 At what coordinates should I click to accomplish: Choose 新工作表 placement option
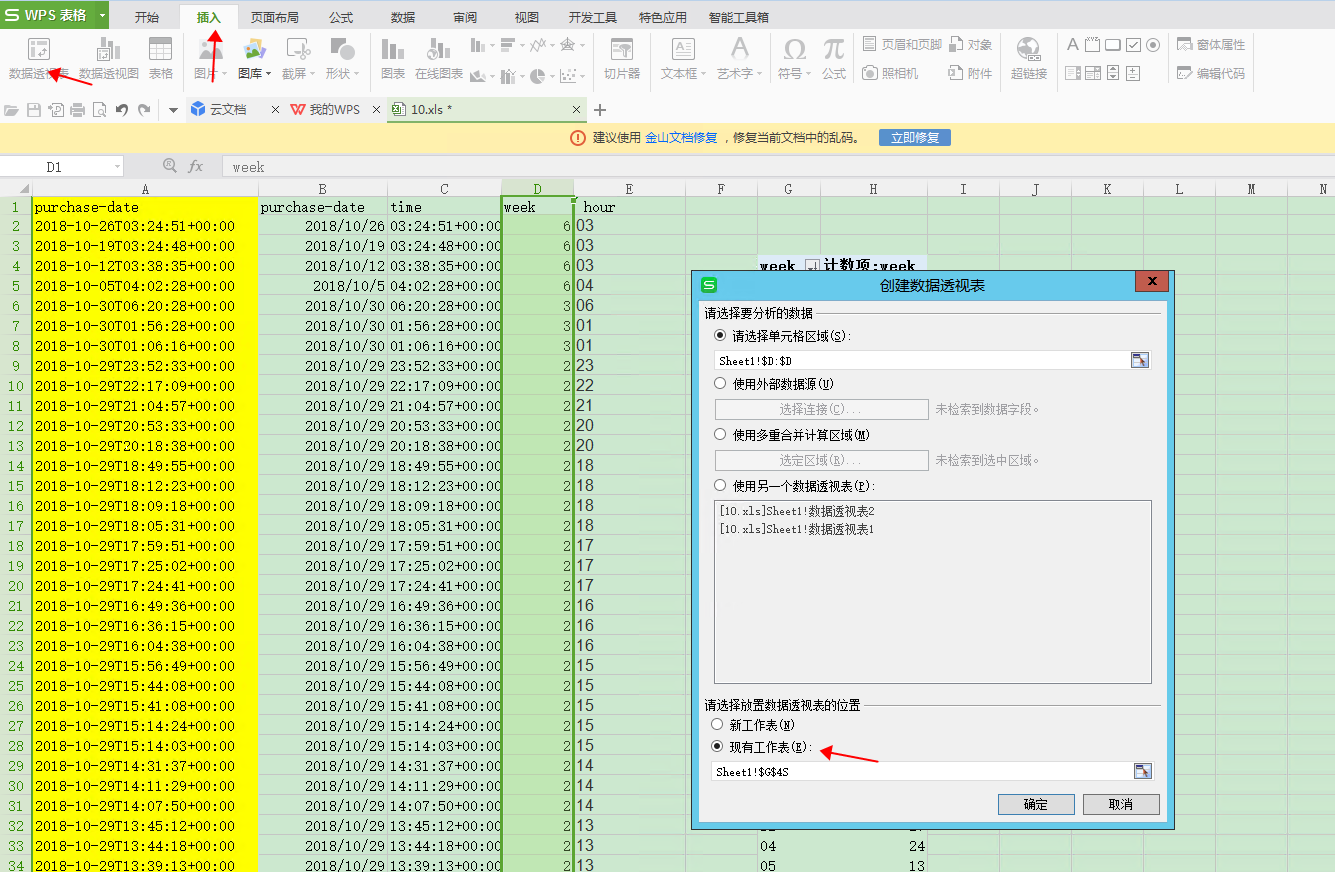point(716,724)
